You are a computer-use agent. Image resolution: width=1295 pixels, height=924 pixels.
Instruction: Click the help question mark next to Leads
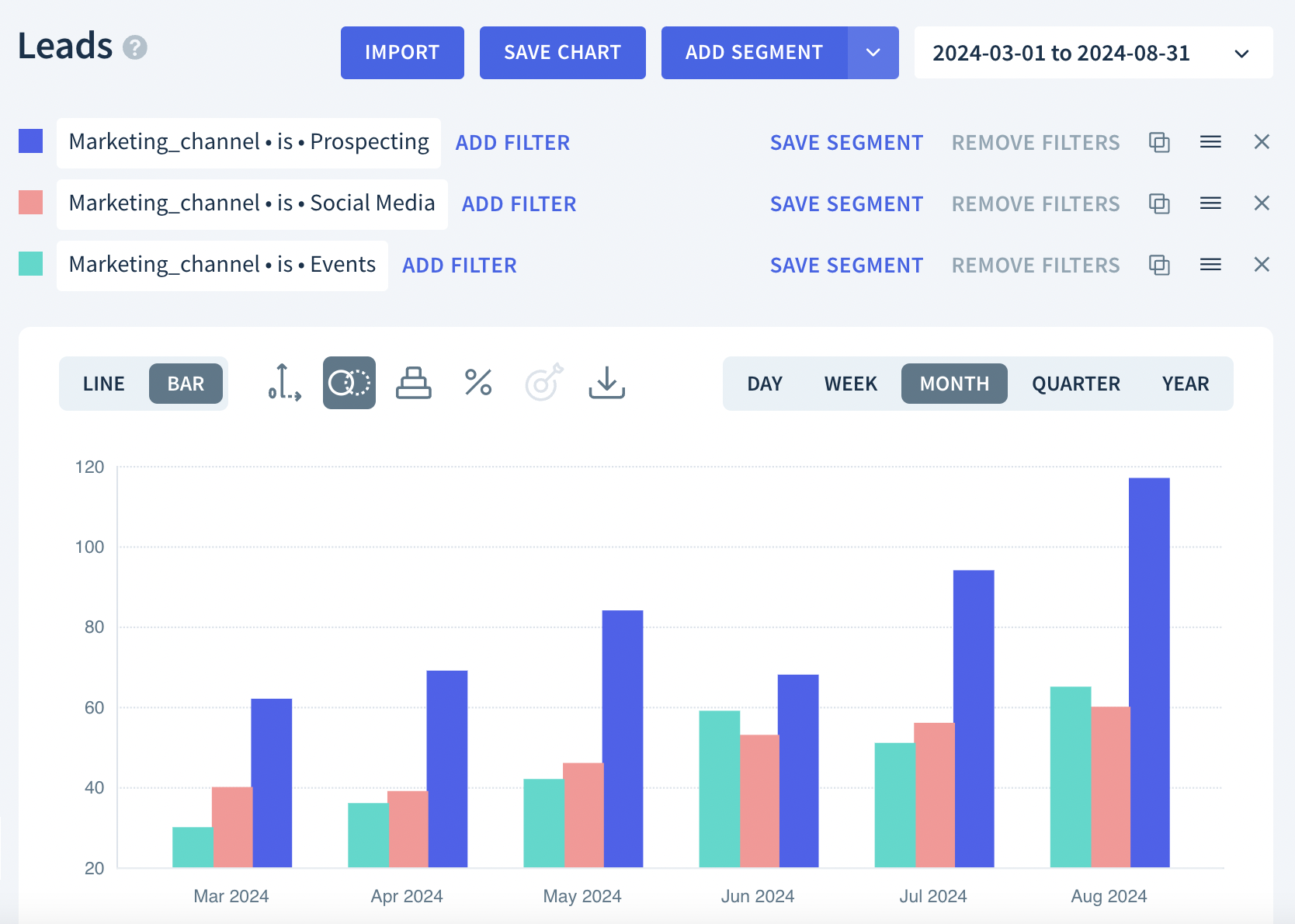click(x=135, y=48)
